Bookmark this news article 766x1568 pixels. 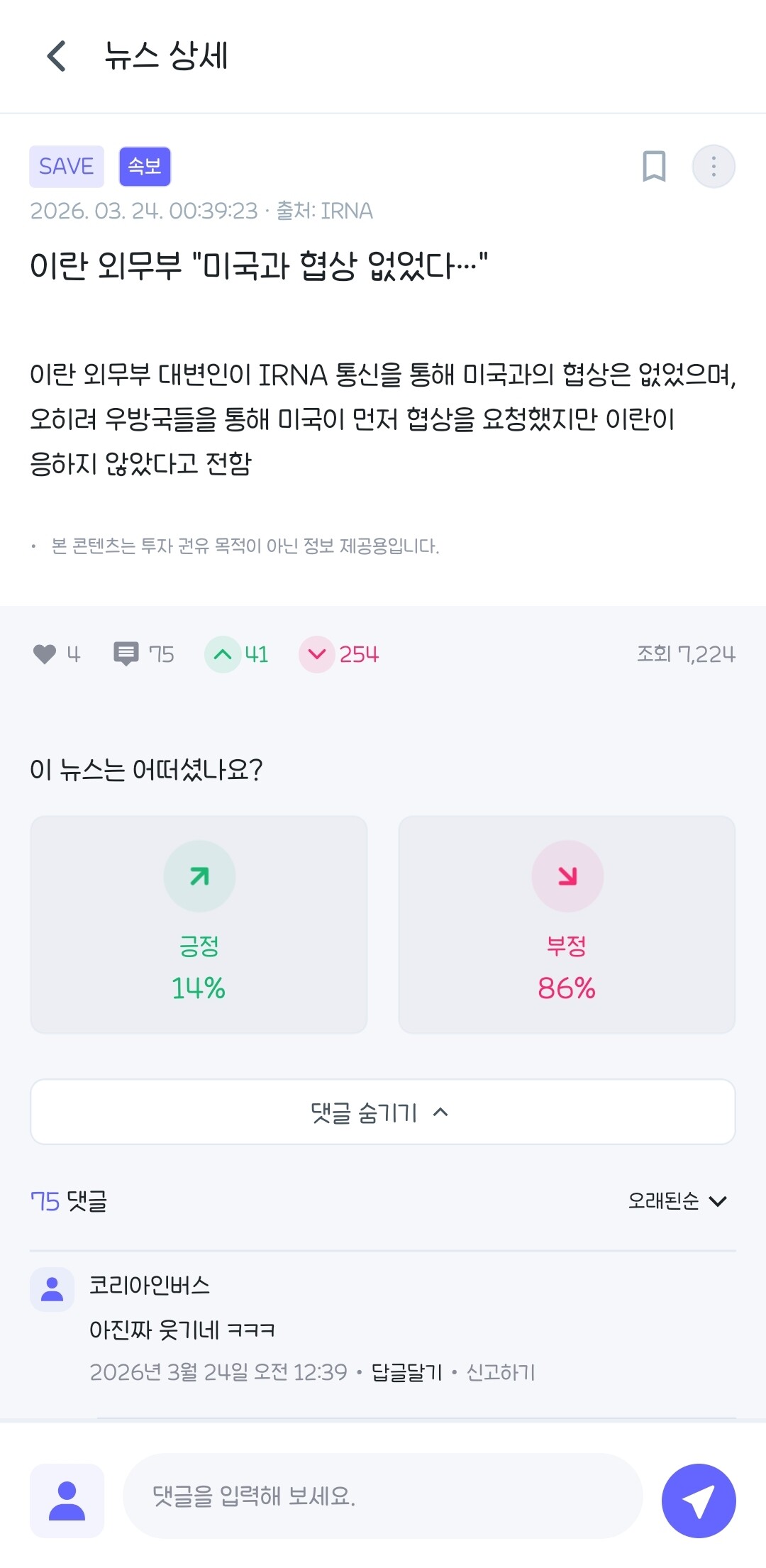pos(653,167)
